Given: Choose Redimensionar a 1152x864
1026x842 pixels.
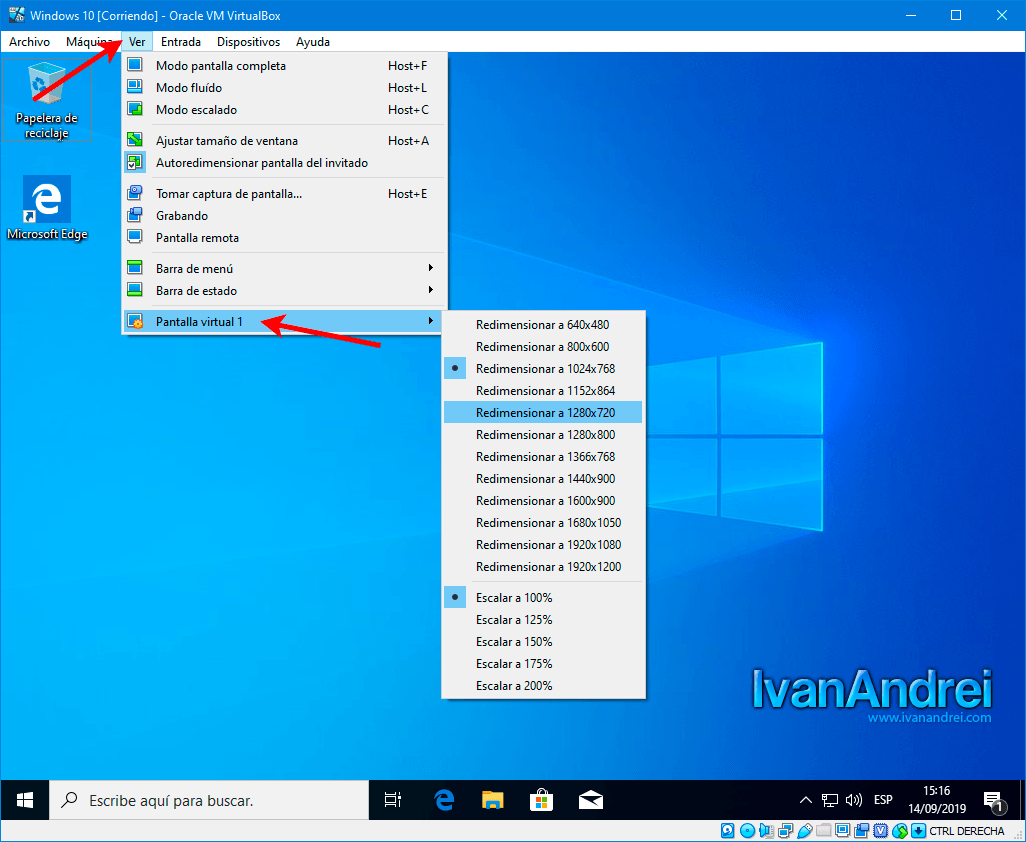Looking at the screenshot, I should click(x=543, y=391).
